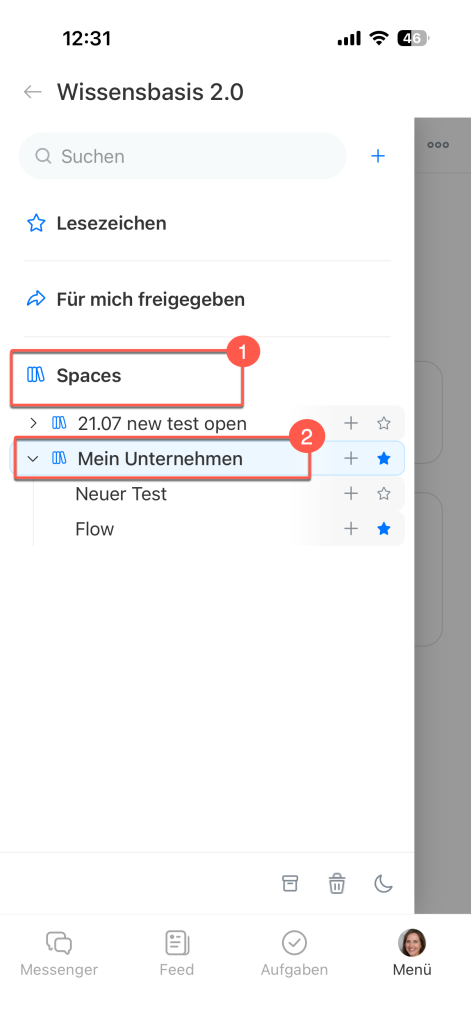Tap the blue plus next to search

(x=378, y=156)
